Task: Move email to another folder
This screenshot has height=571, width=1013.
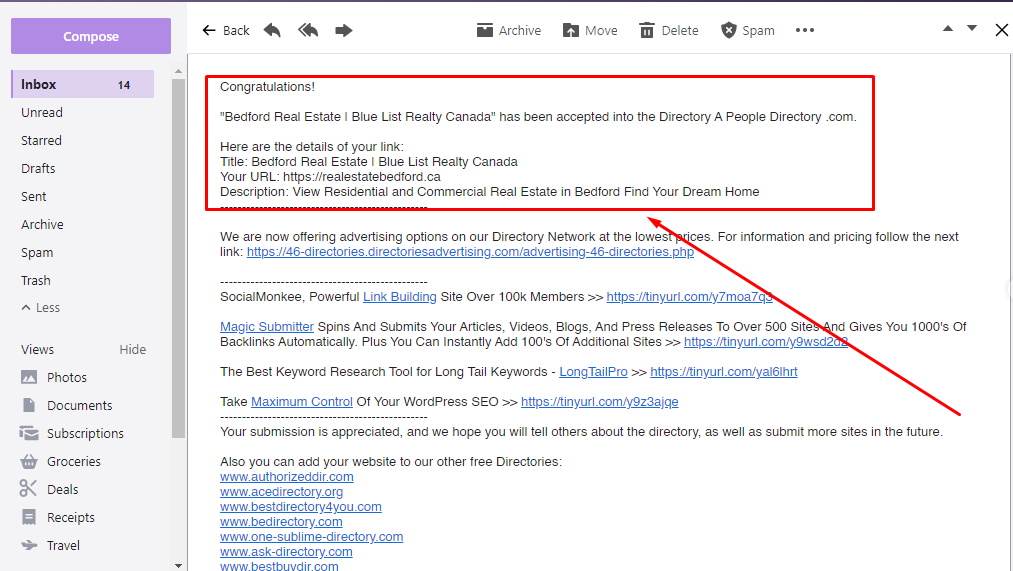Action: click(590, 30)
